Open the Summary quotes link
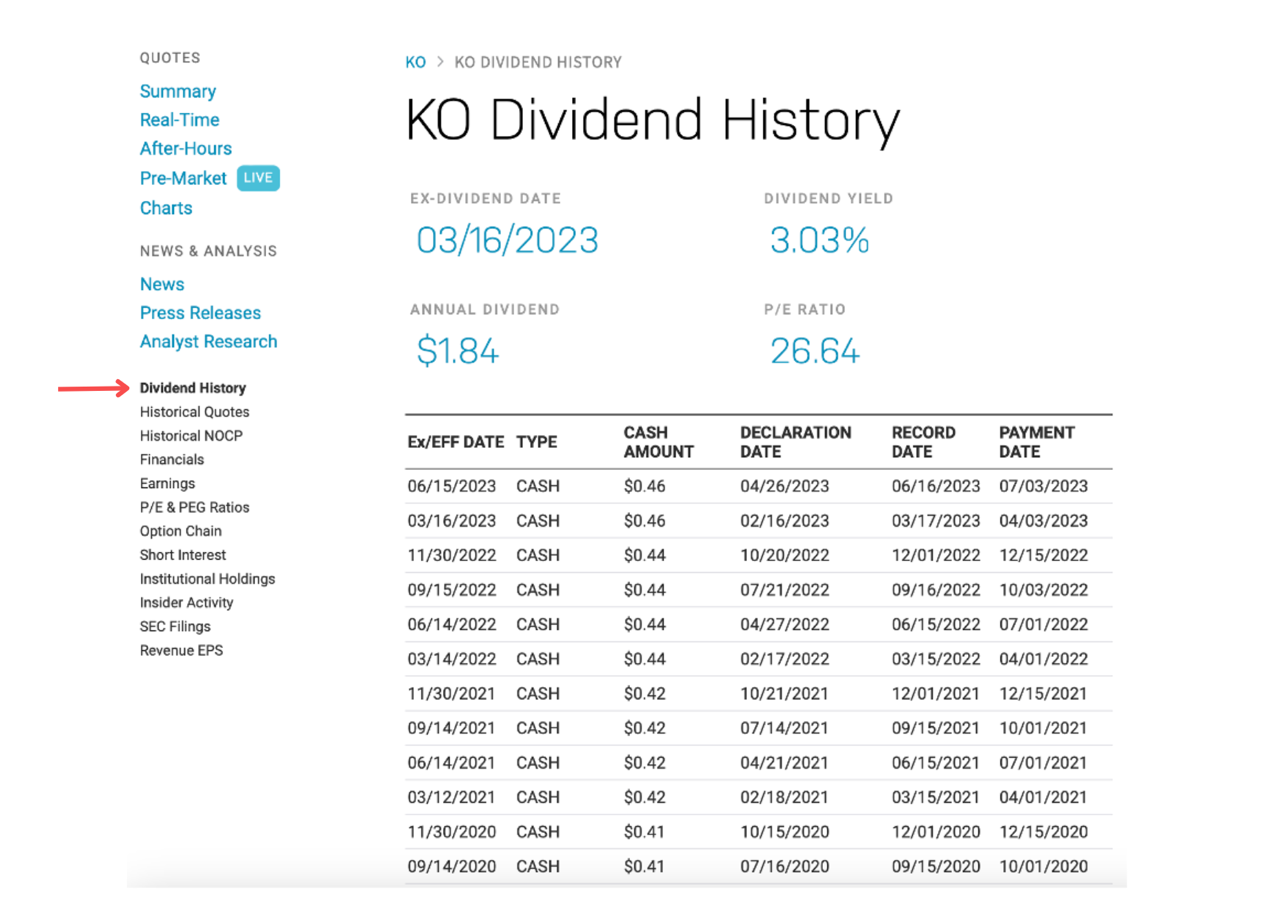This screenshot has height=906, width=1282. tap(178, 91)
